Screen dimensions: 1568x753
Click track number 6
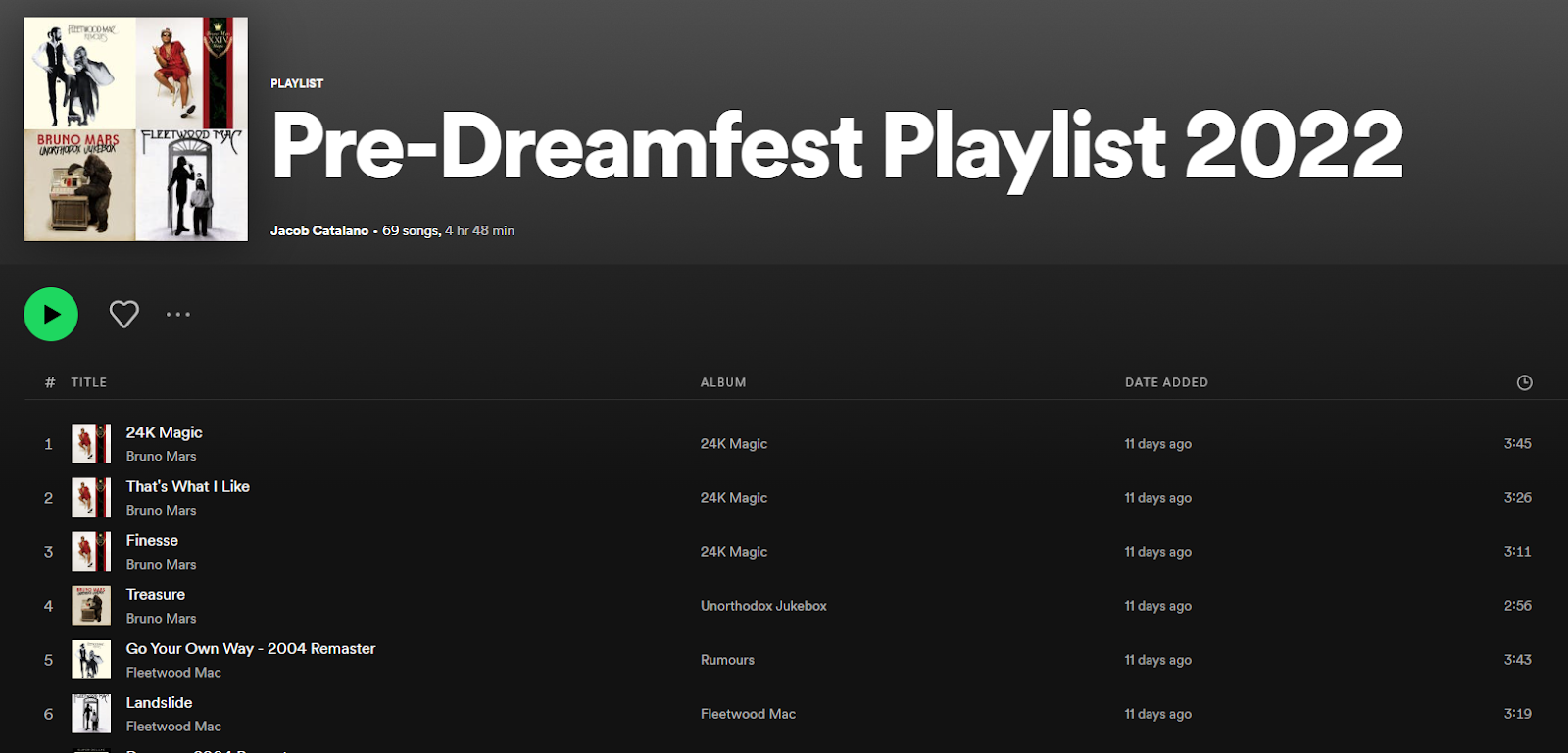(x=48, y=714)
